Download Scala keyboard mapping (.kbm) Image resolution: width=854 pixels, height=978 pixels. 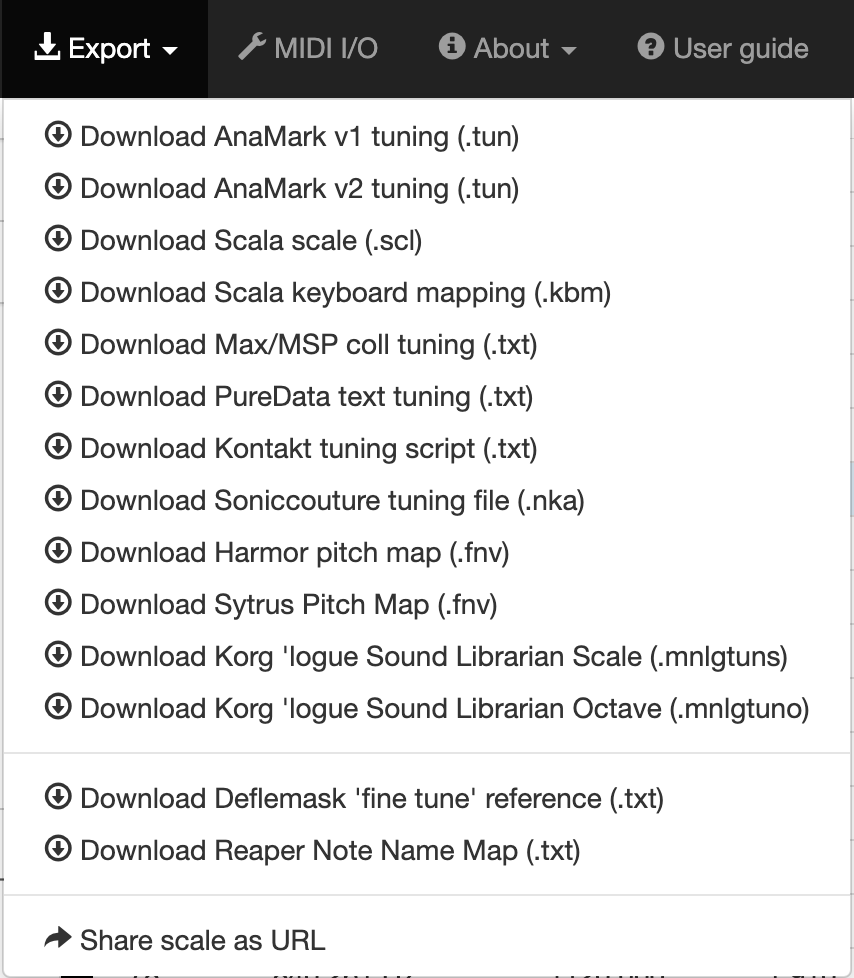[x=345, y=292]
